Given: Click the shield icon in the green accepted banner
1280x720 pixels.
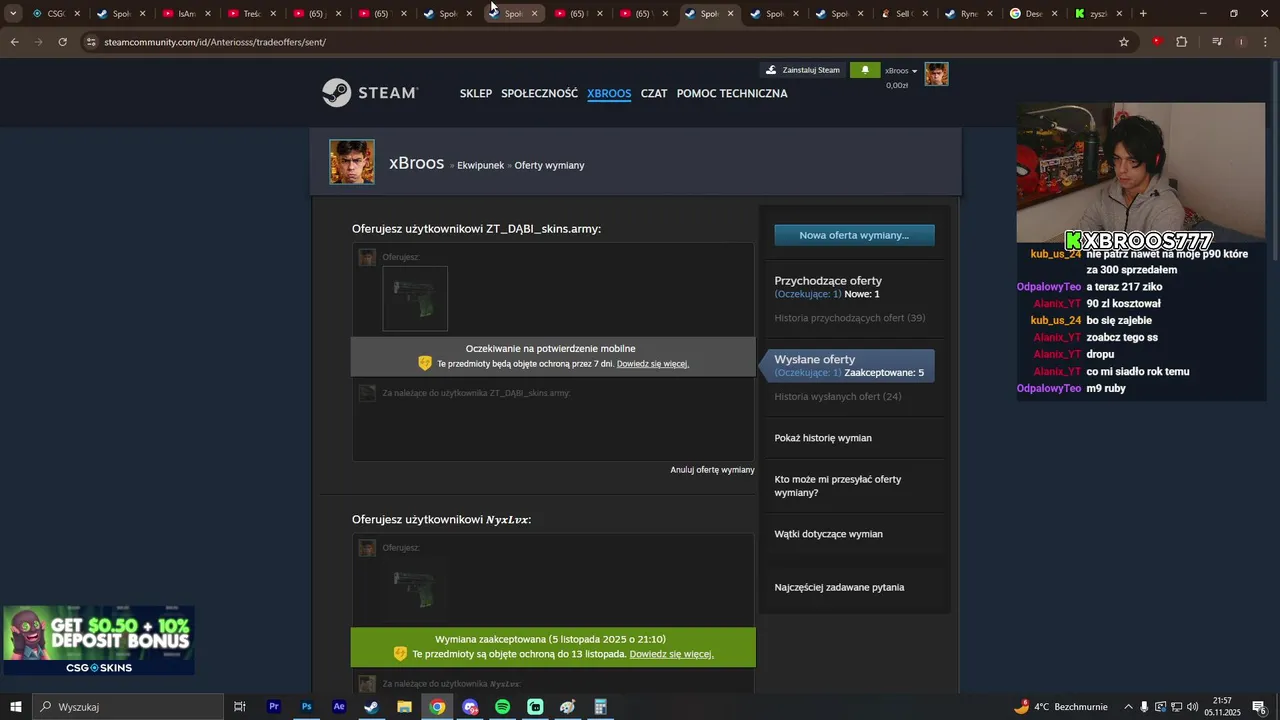Looking at the screenshot, I should coord(400,654).
